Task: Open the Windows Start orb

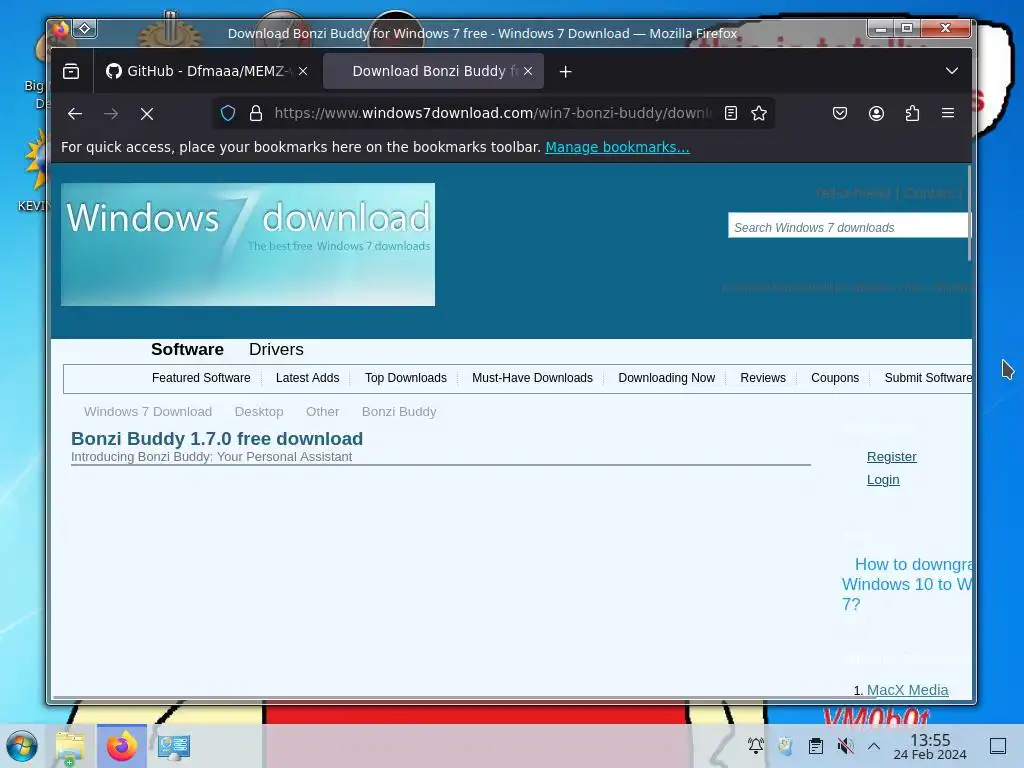Action: [22, 746]
